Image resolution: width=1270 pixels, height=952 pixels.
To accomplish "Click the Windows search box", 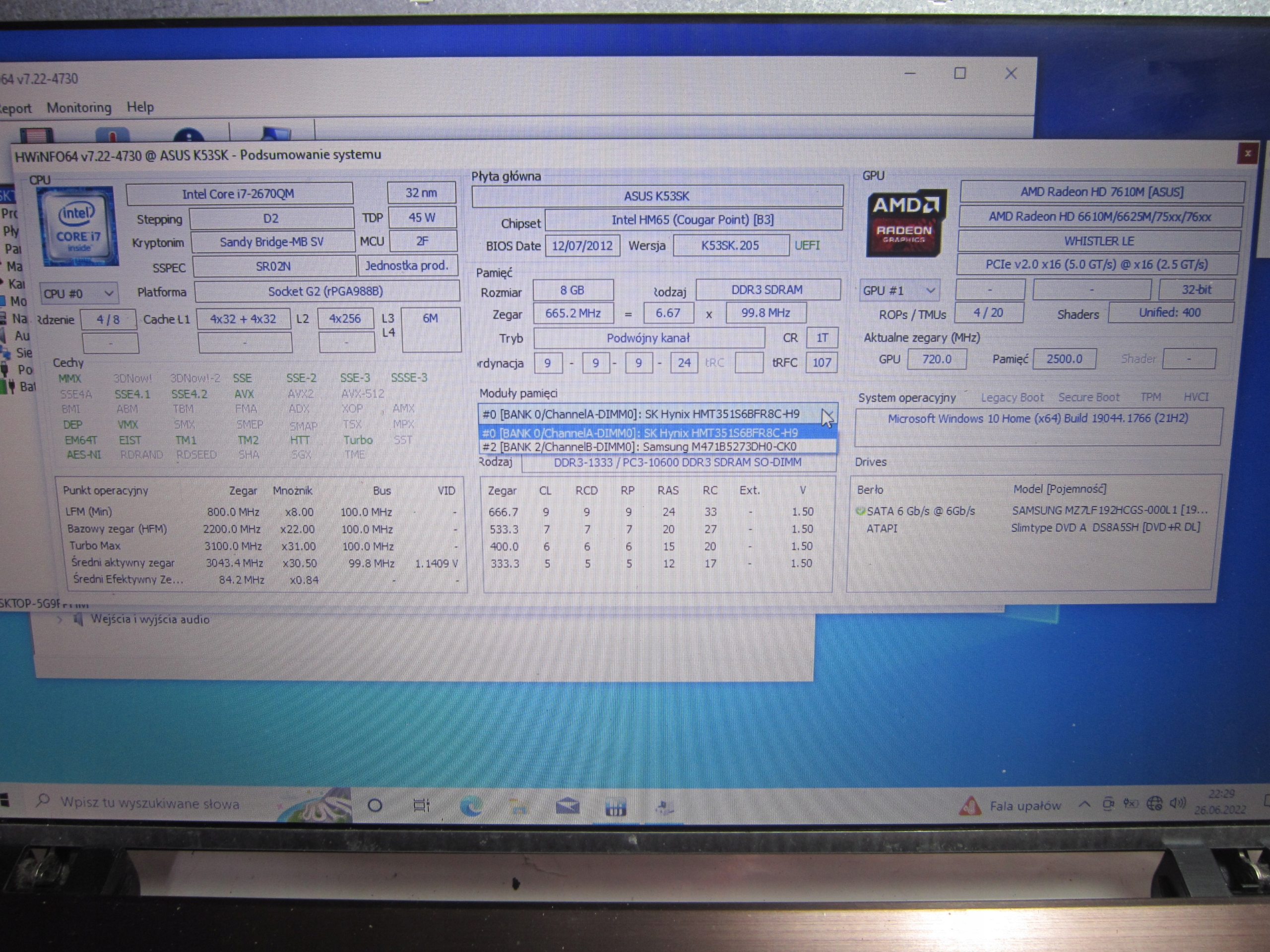I will click(x=149, y=803).
